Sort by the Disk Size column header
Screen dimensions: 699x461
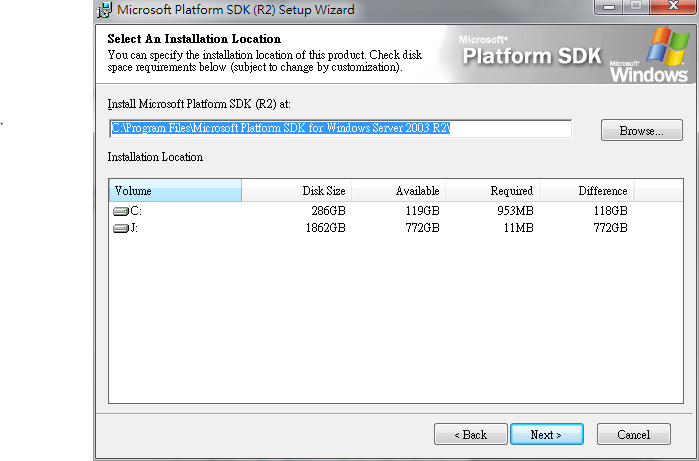click(296, 190)
